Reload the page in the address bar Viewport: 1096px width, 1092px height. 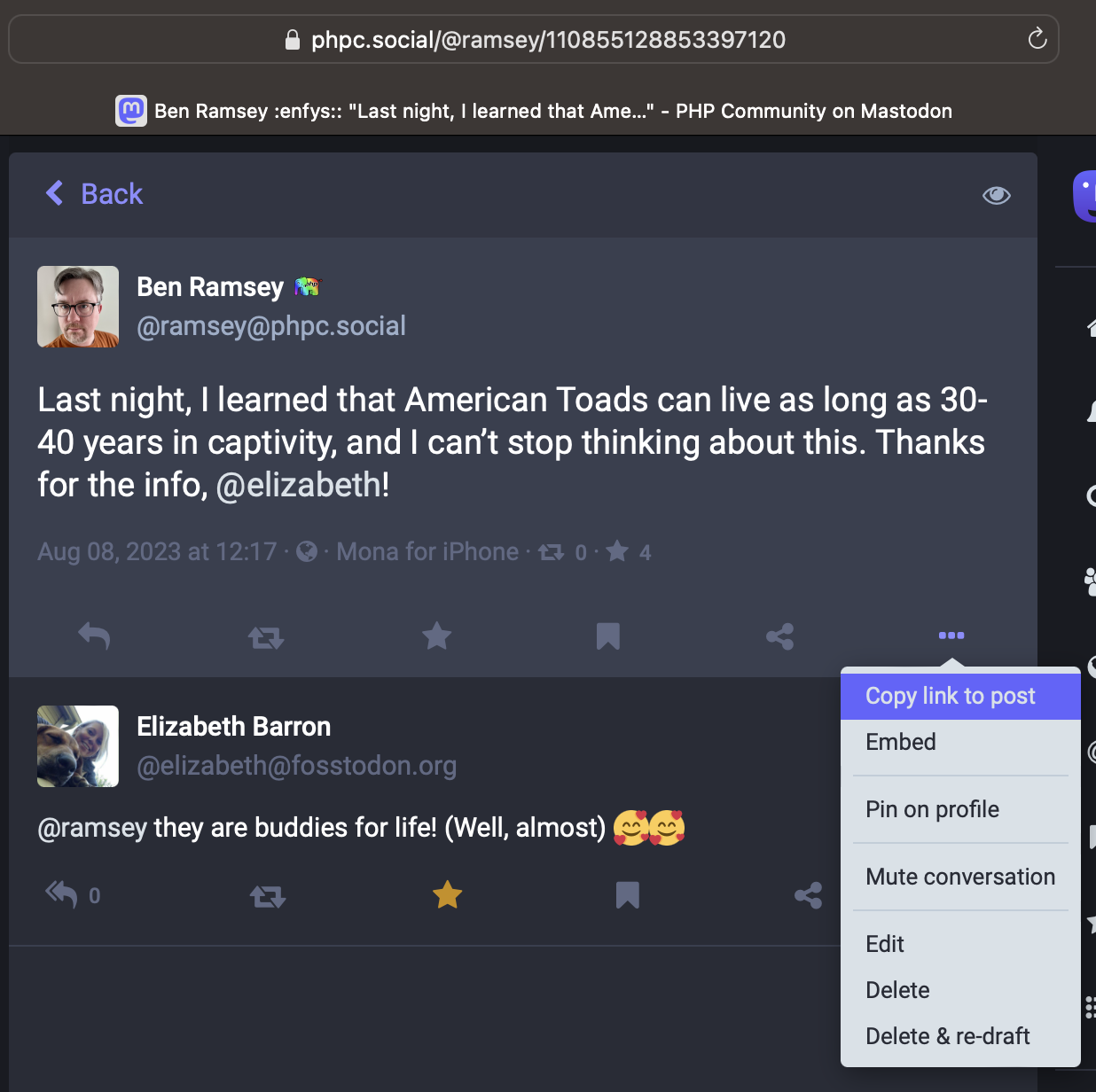point(1037,39)
